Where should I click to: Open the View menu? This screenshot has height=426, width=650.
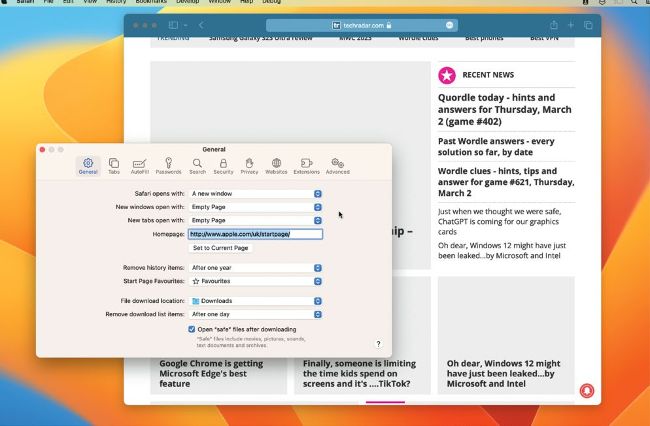click(x=90, y=2)
